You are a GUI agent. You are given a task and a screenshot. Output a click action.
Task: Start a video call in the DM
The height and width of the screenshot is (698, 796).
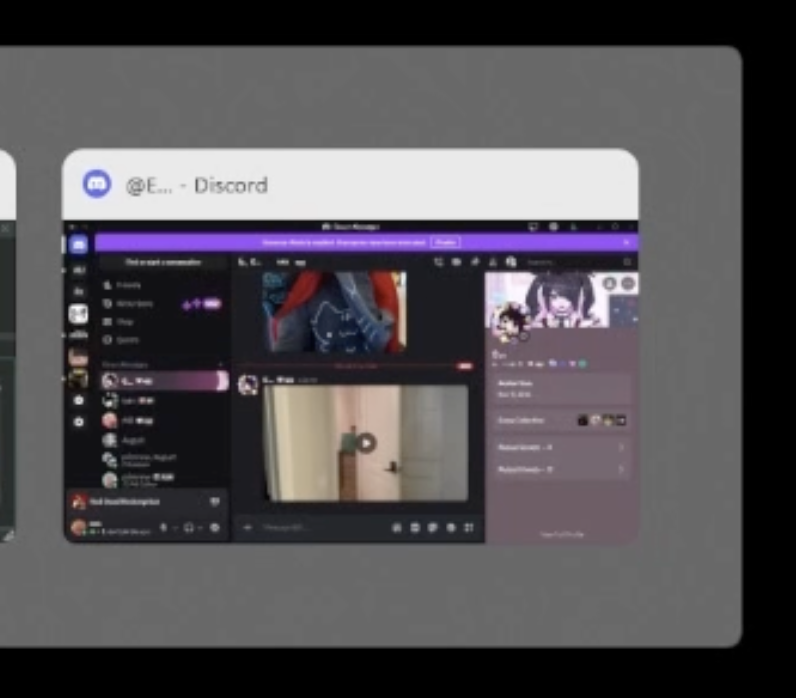coord(457,262)
